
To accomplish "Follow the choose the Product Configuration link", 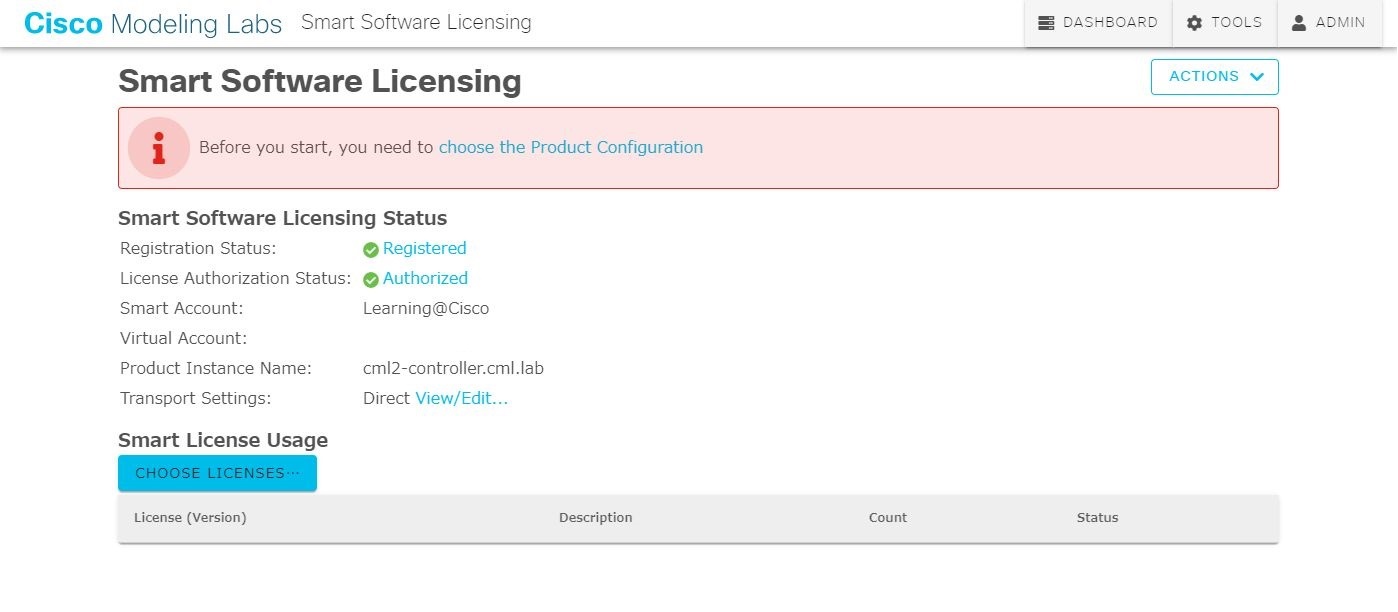I will click(570, 147).
